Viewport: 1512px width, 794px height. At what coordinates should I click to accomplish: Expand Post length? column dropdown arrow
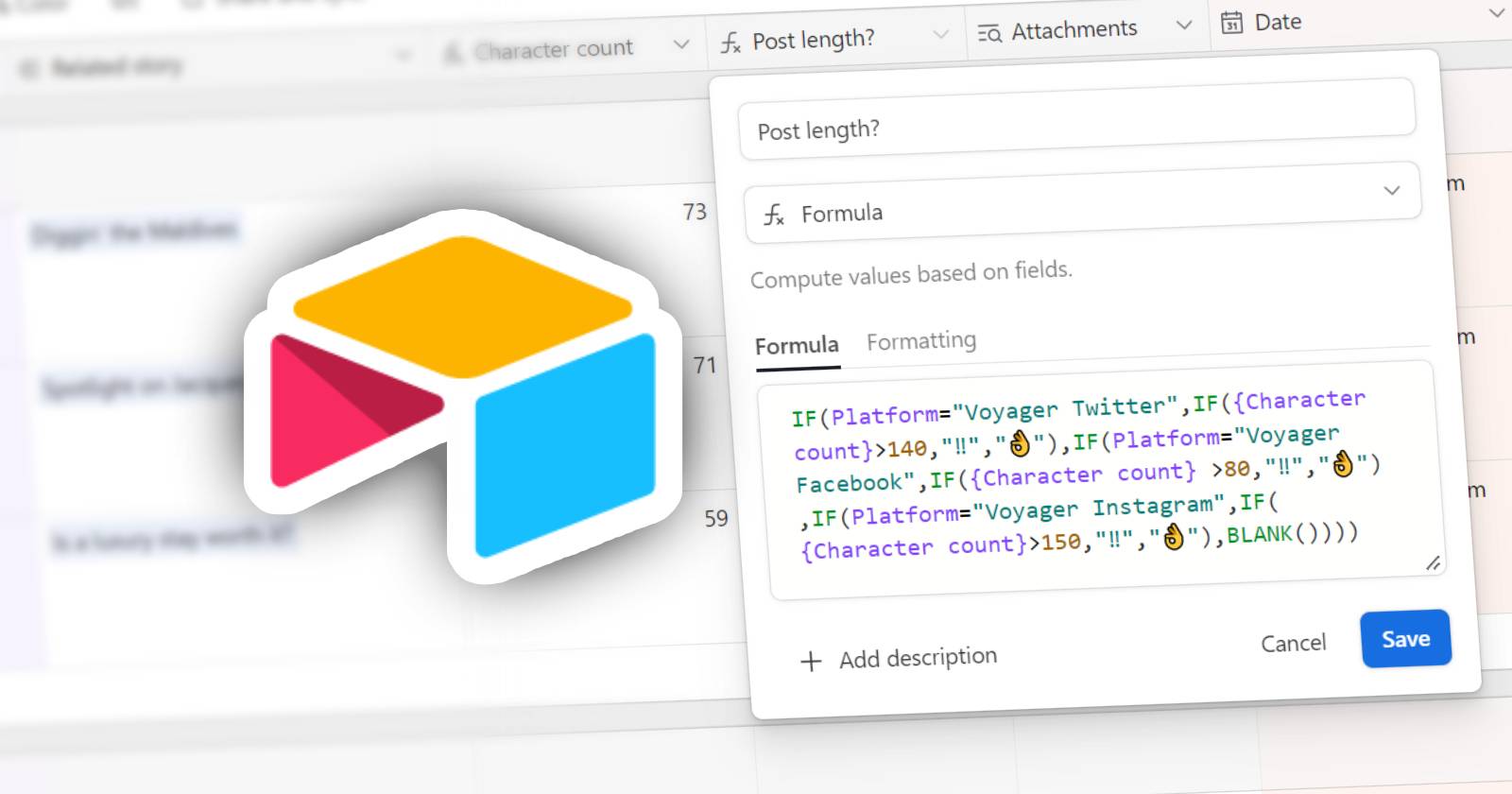coord(940,33)
